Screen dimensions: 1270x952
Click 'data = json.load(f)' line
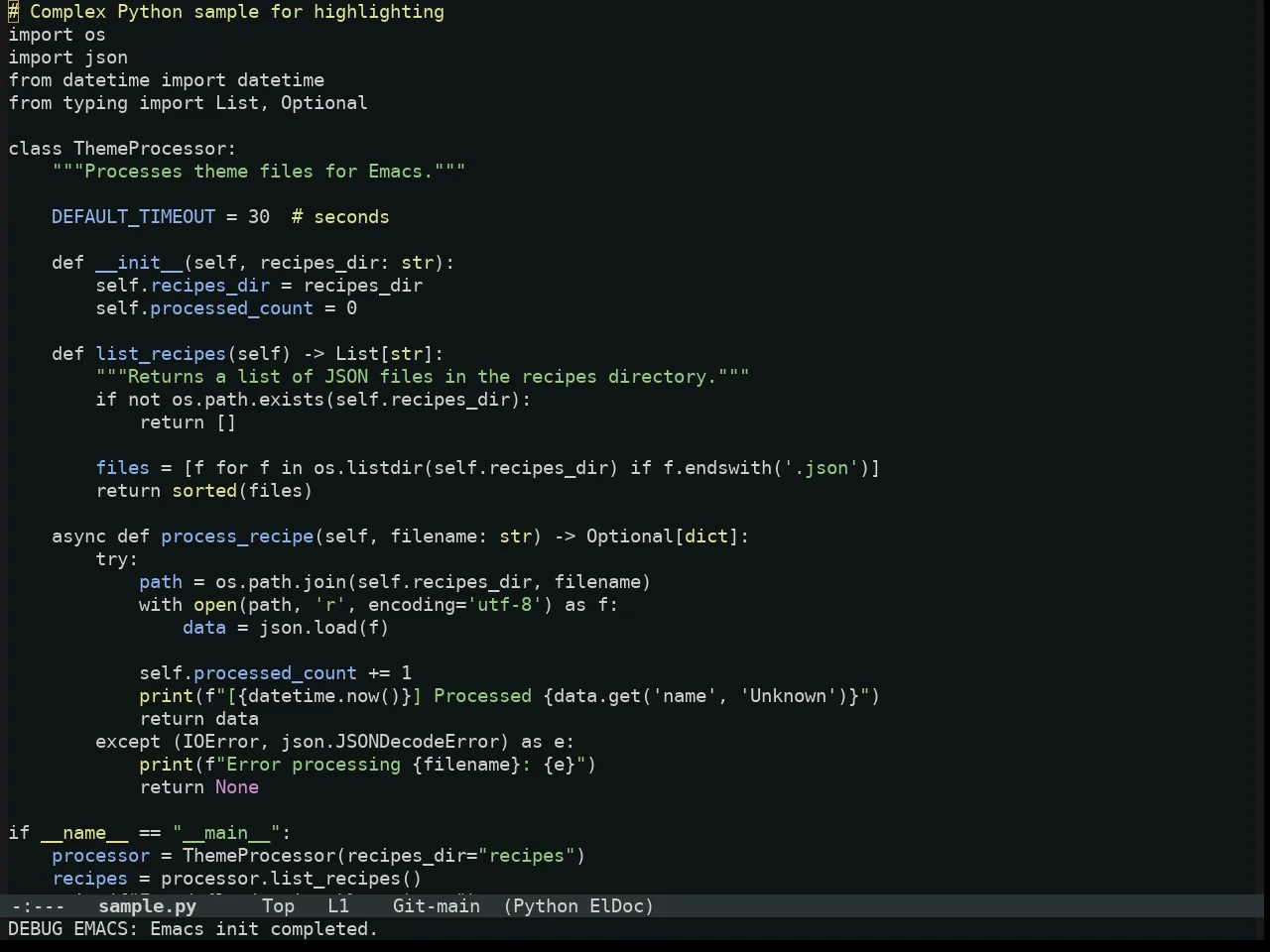pyautogui.click(x=286, y=628)
